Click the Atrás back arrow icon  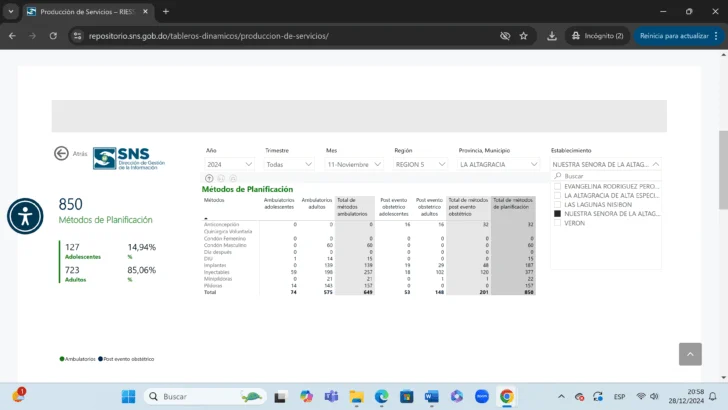pos(62,154)
